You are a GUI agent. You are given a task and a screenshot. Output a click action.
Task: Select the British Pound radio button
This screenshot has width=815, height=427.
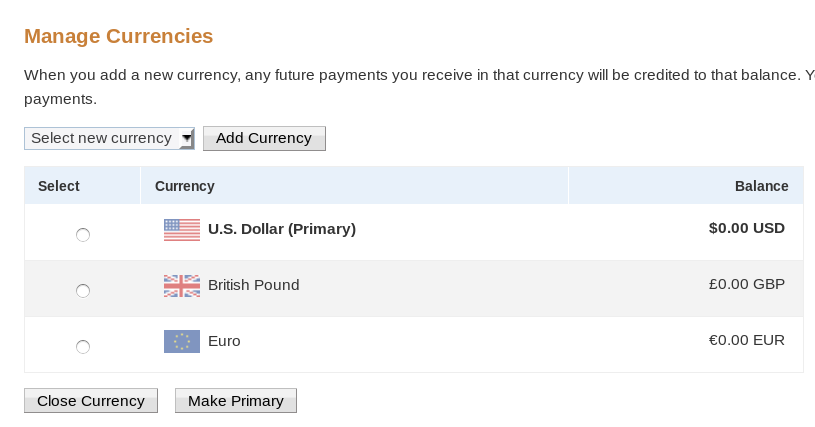pos(83,291)
